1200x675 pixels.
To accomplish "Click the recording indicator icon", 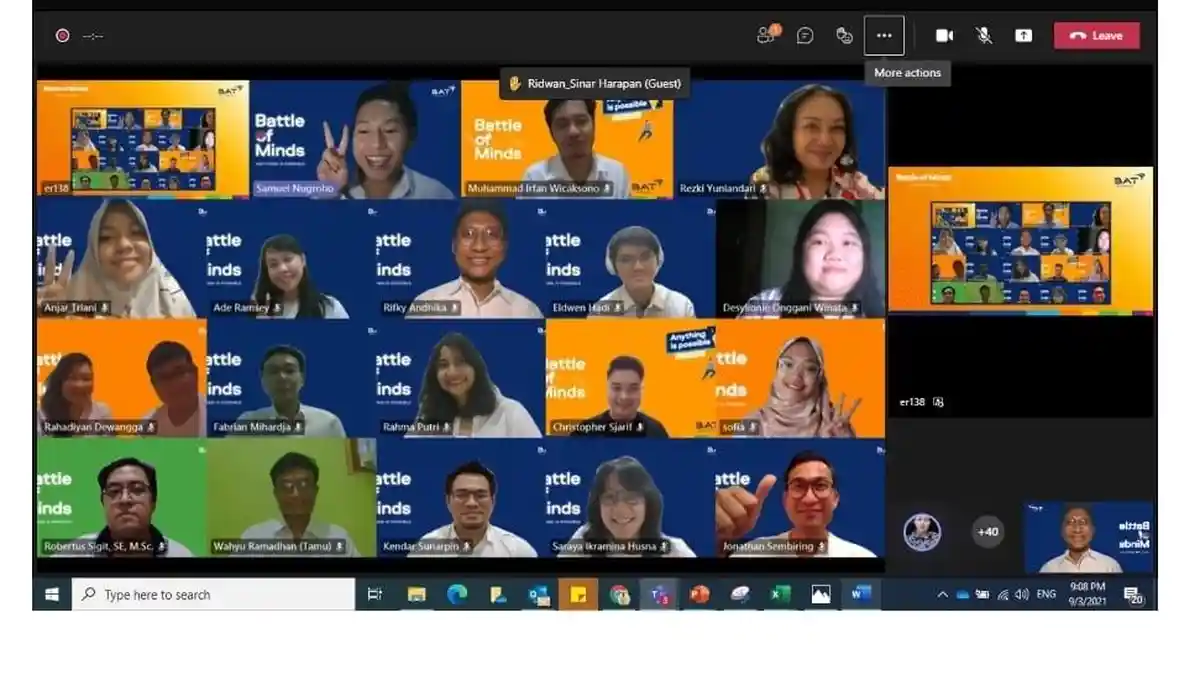I will click(62, 35).
